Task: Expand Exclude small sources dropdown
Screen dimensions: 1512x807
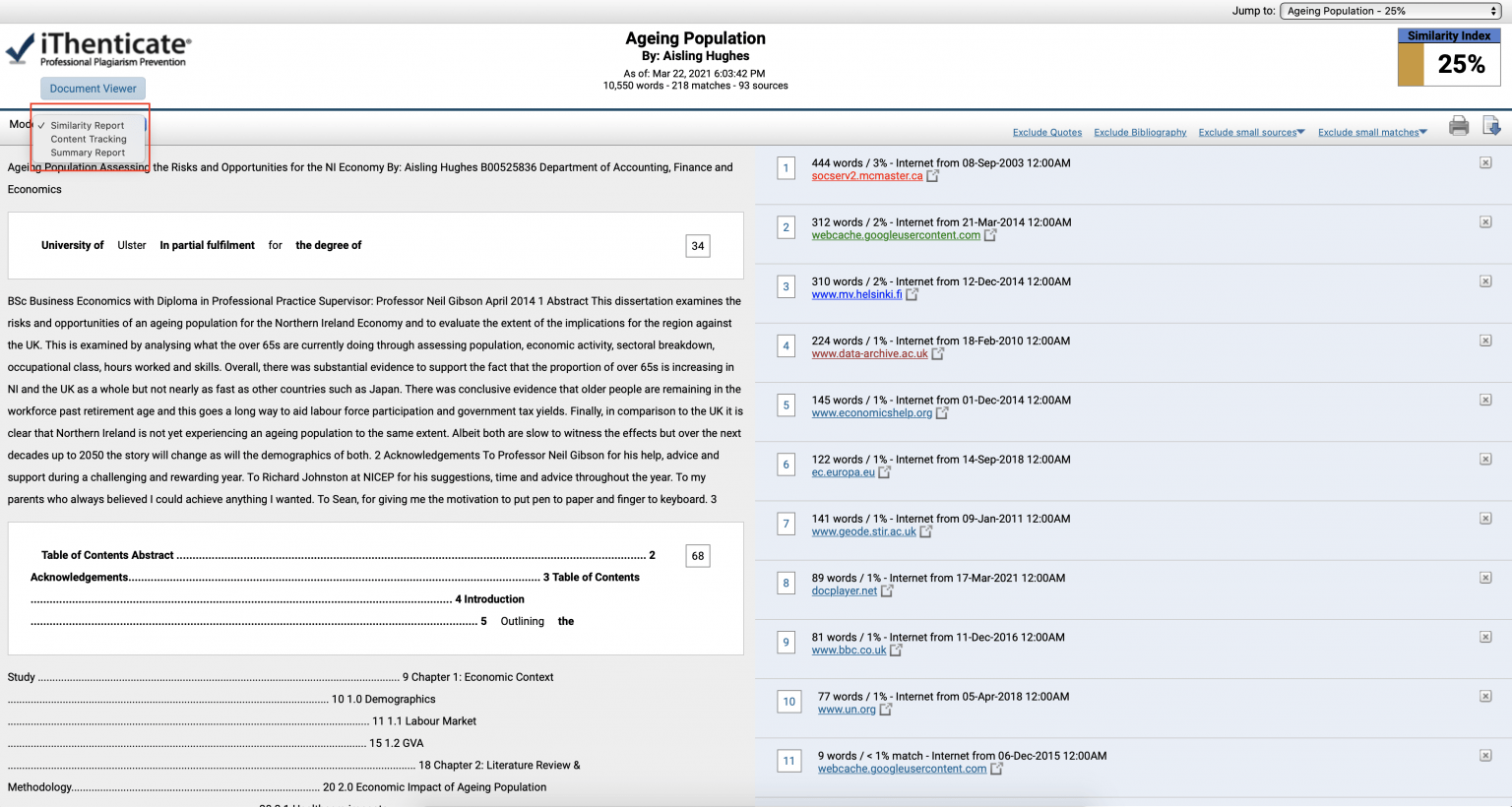Action: tap(1251, 131)
